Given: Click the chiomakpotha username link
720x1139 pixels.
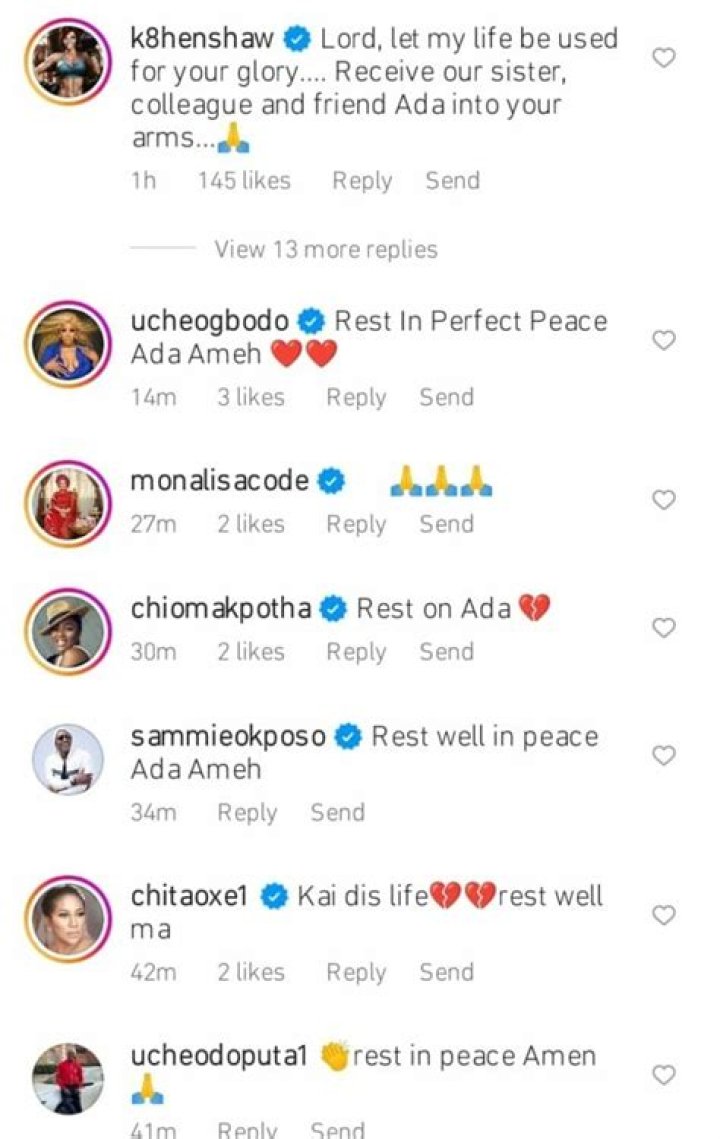Looking at the screenshot, I should 224,608.
